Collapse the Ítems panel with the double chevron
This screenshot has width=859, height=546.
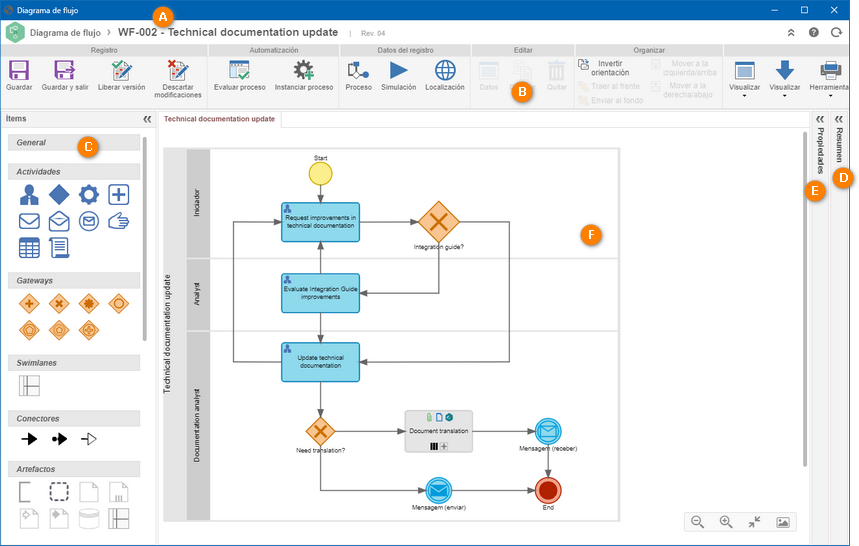[147, 119]
